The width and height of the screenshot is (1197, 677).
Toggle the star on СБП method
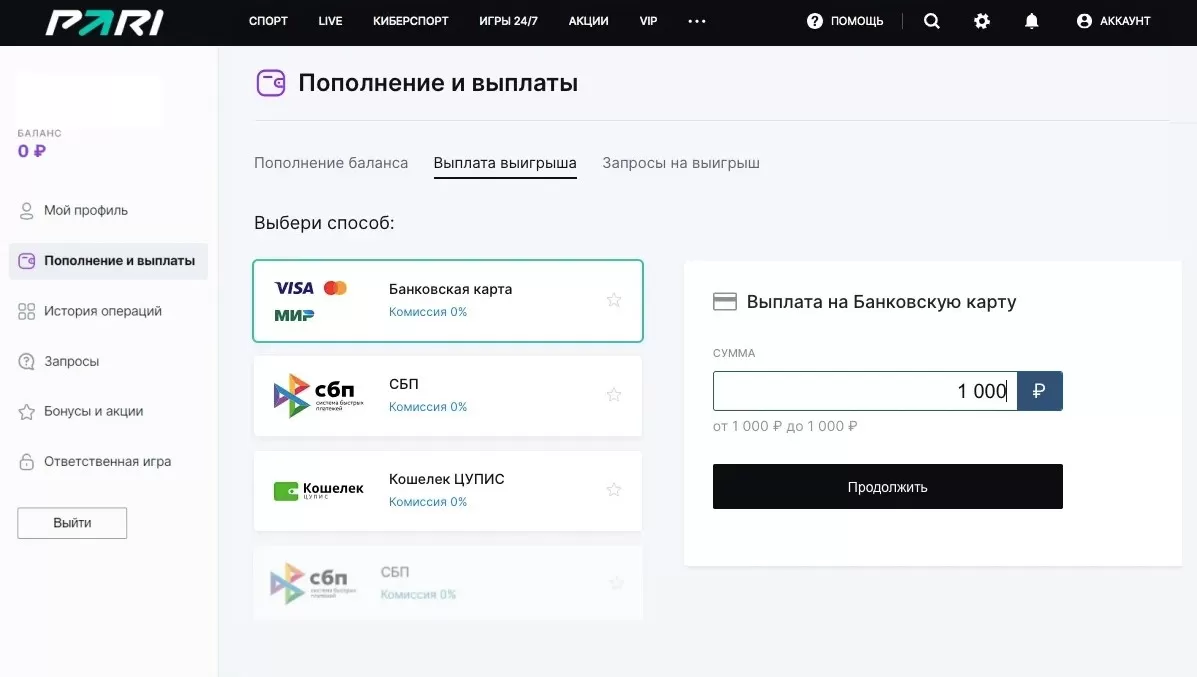(x=613, y=394)
